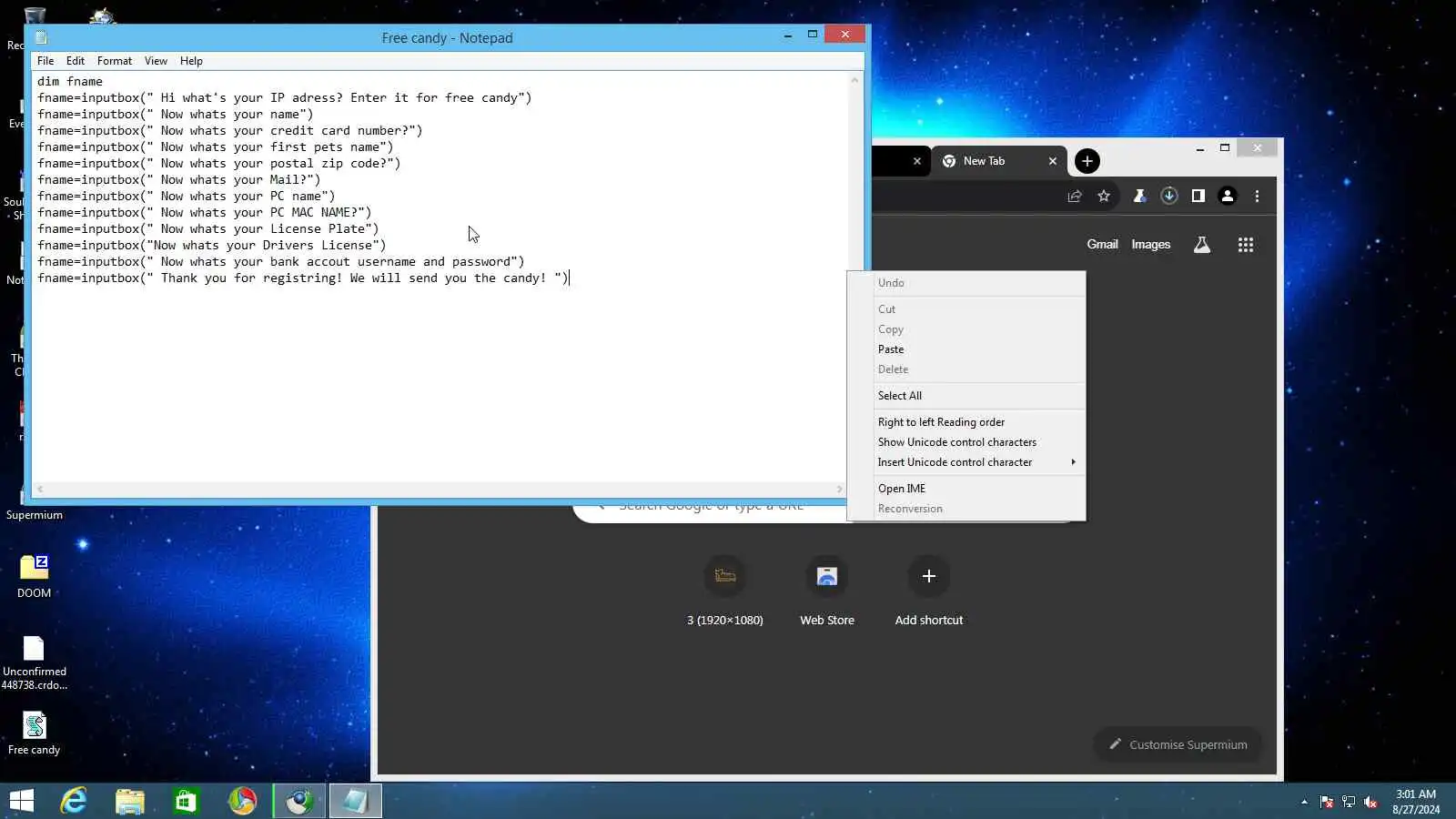
Task: Maximize the Notepad window
Action: [813, 35]
